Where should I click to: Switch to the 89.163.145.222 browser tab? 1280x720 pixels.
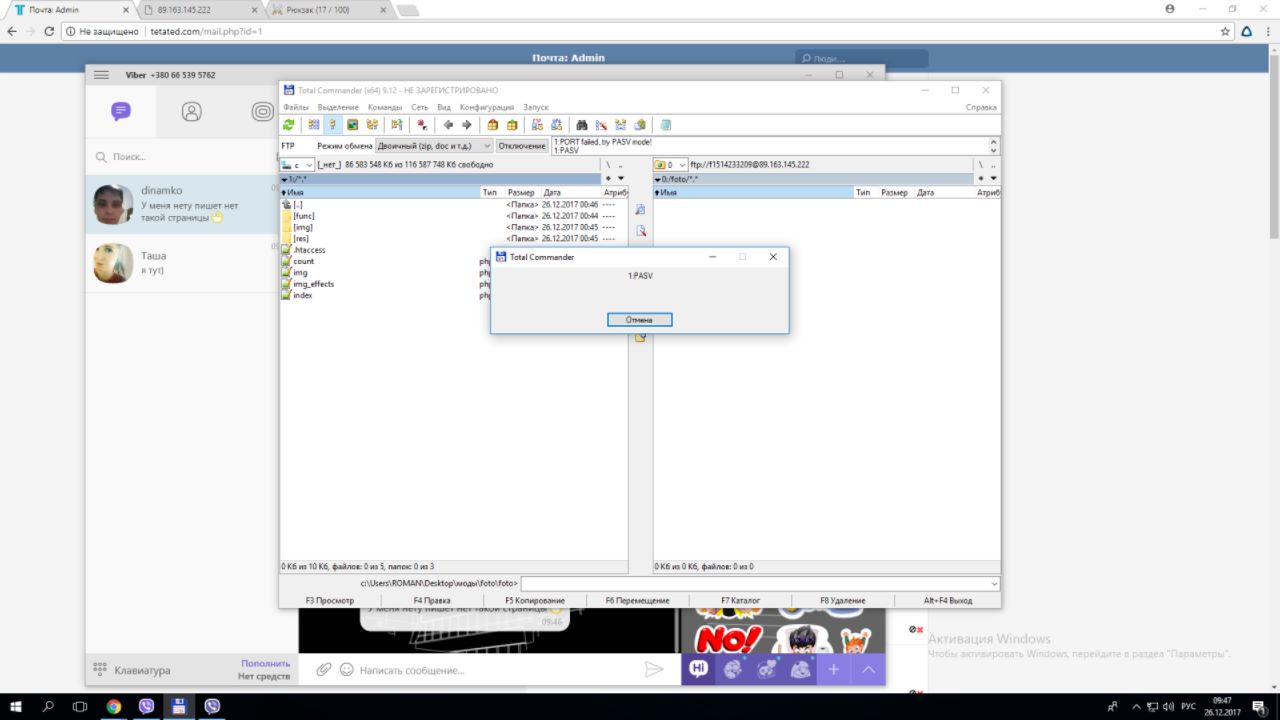[198, 9]
